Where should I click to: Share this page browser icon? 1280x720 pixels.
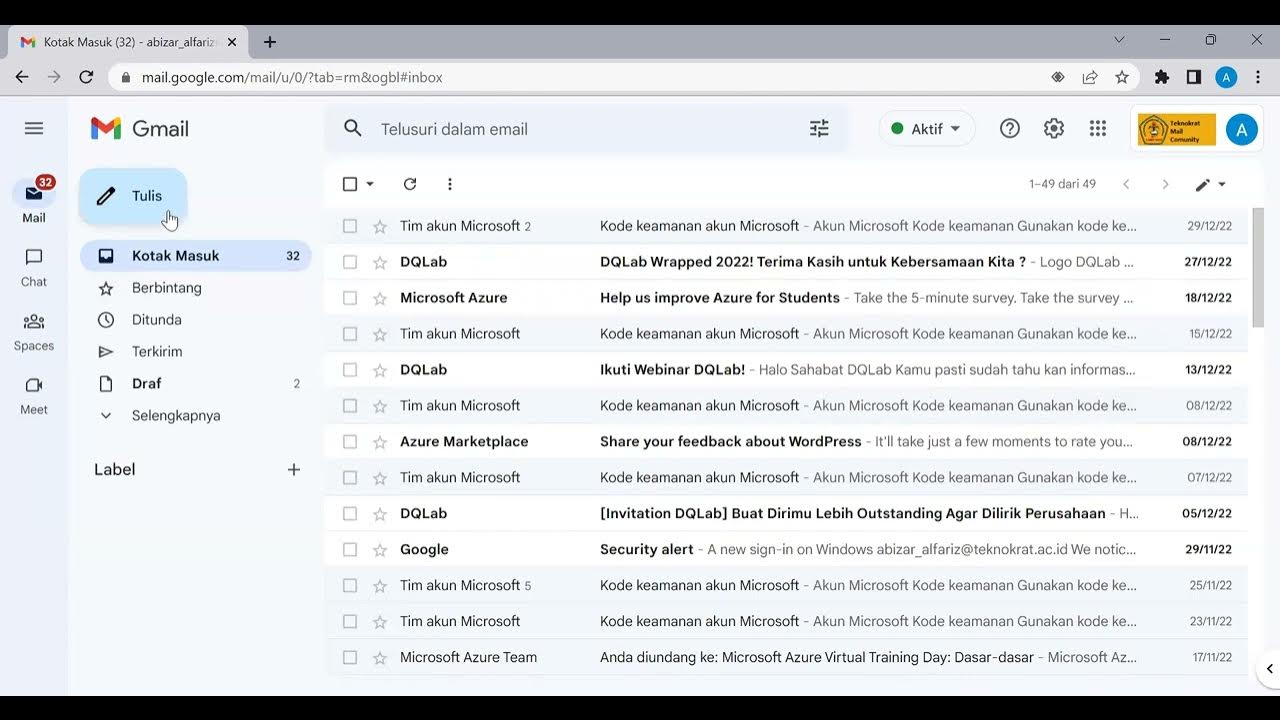(x=1090, y=77)
